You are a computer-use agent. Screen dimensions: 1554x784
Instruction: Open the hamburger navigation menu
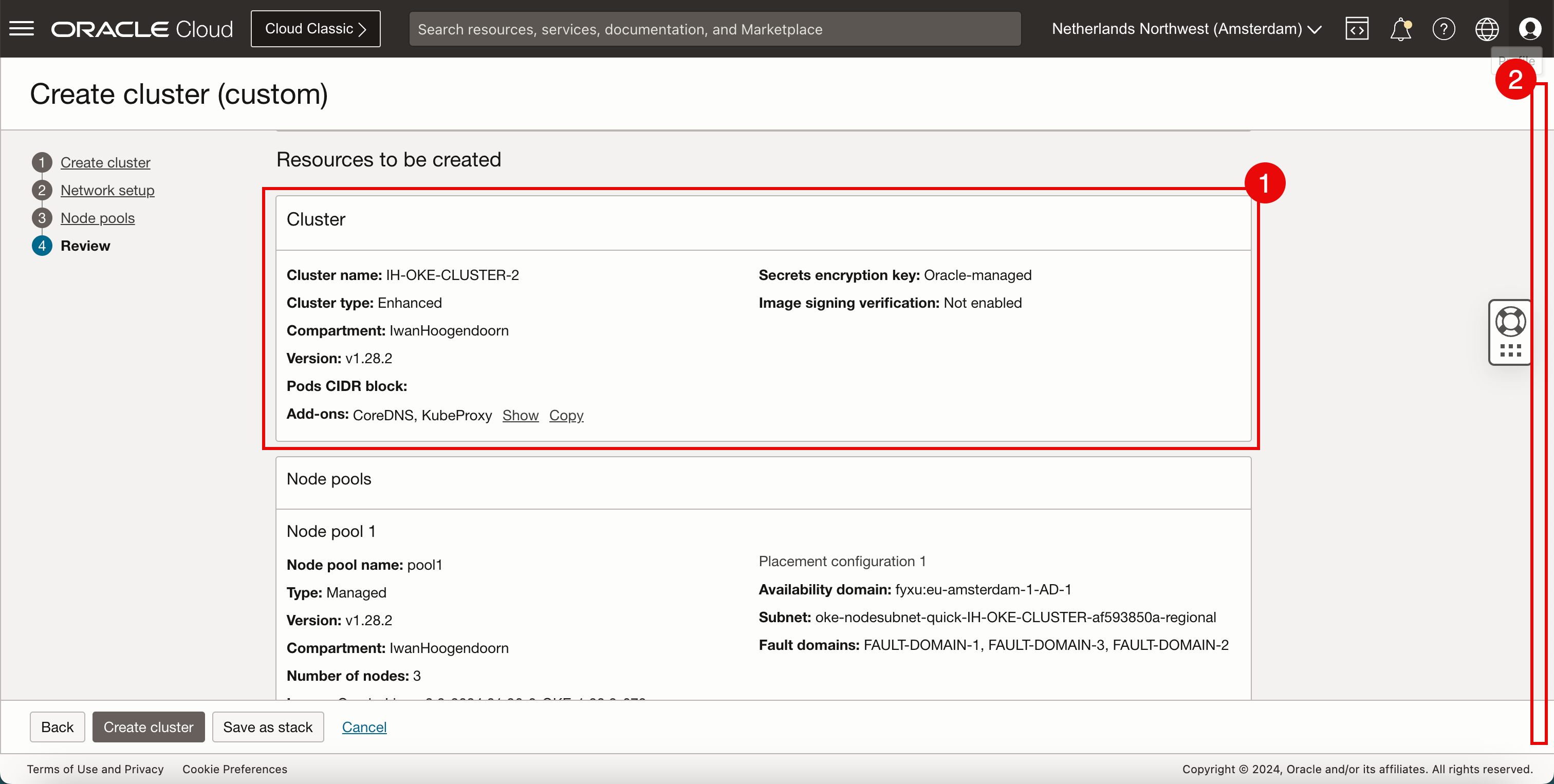click(22, 28)
